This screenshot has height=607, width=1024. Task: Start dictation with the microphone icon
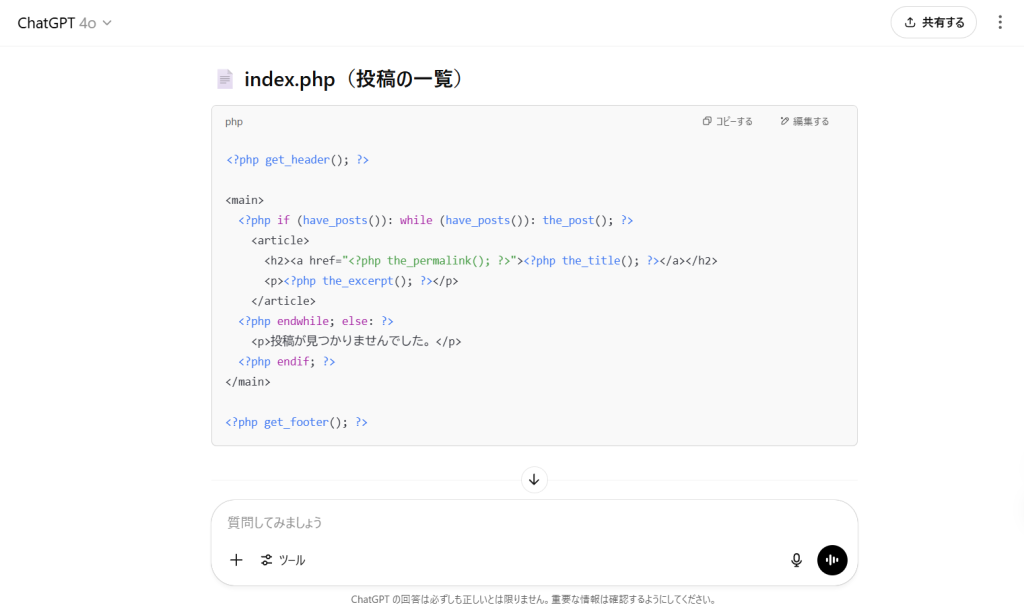click(x=796, y=560)
